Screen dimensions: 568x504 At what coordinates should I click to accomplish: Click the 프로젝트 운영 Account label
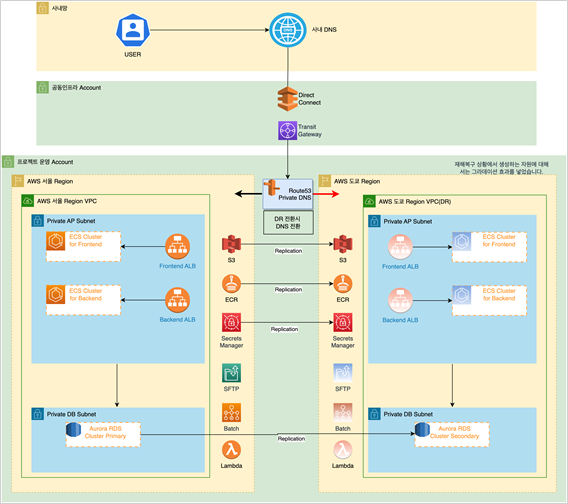45,162
